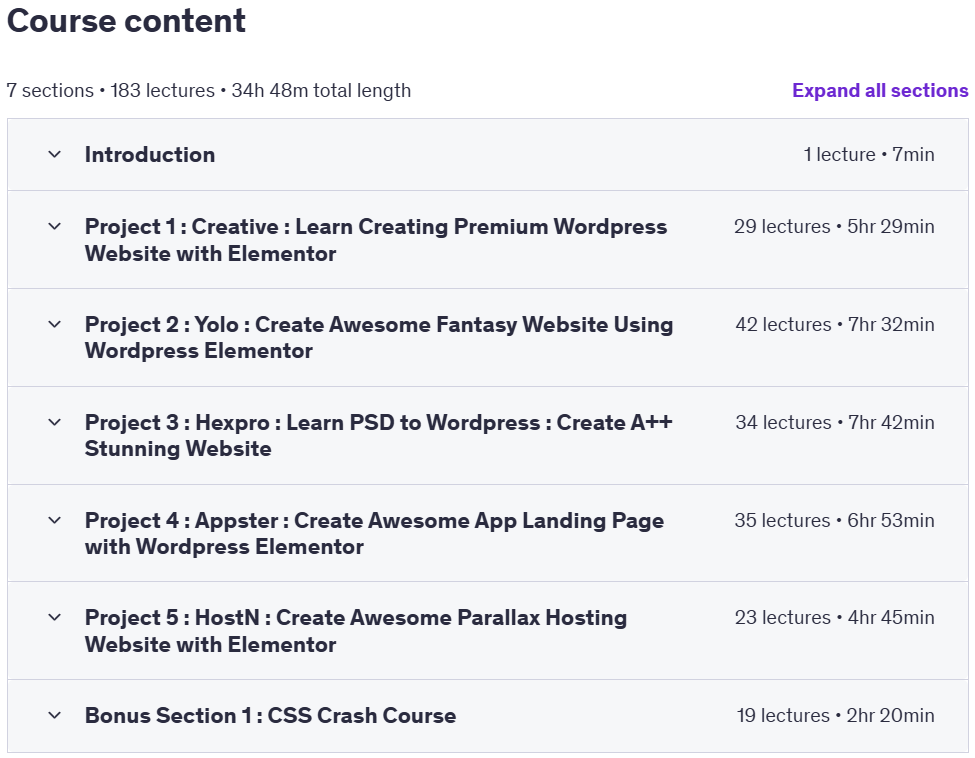Image resolution: width=975 pixels, height=758 pixels.
Task: Expand Project 2 Yolo section chevron
Action: tap(55, 324)
